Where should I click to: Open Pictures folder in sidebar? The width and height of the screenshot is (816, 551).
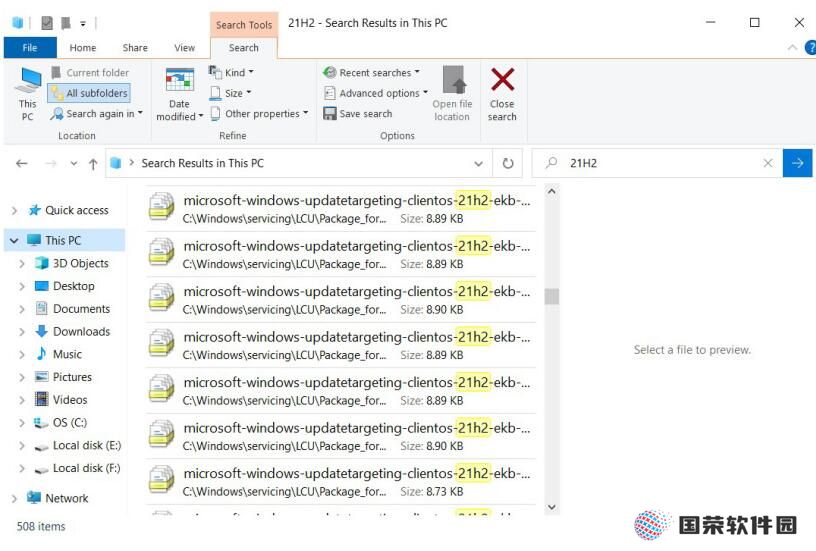(x=72, y=377)
